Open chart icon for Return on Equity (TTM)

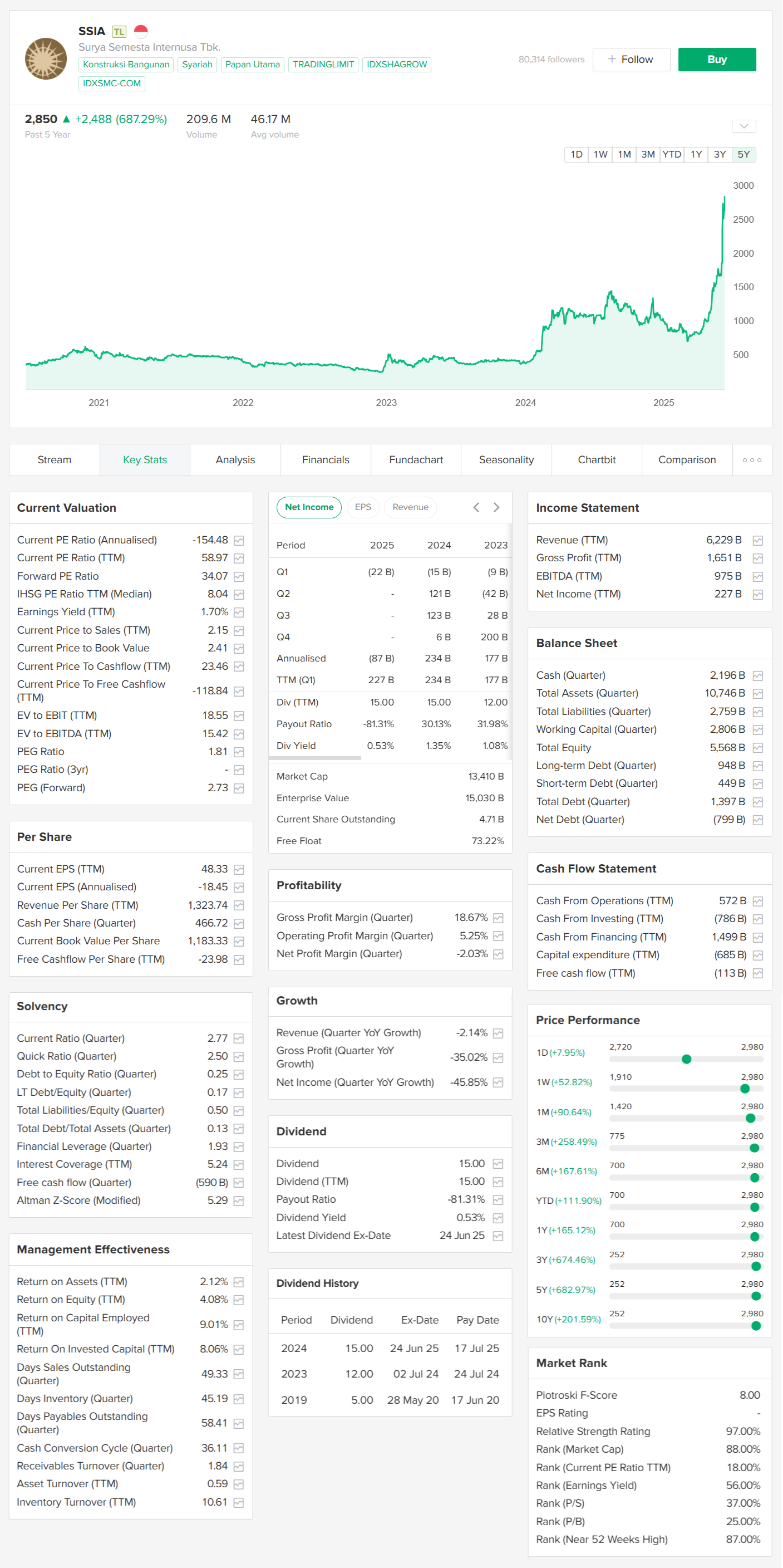239,1300
